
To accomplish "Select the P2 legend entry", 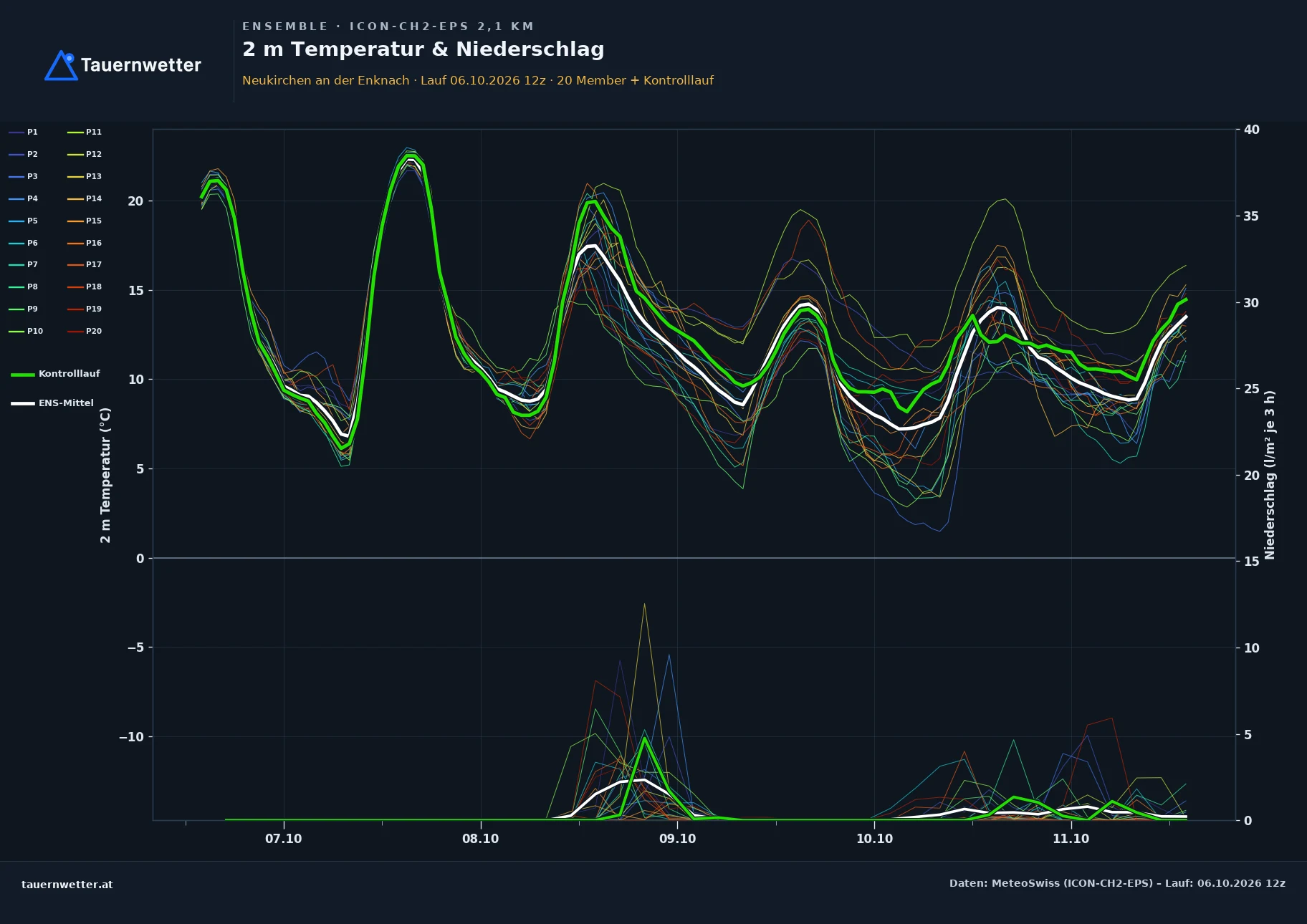I will click(x=24, y=154).
